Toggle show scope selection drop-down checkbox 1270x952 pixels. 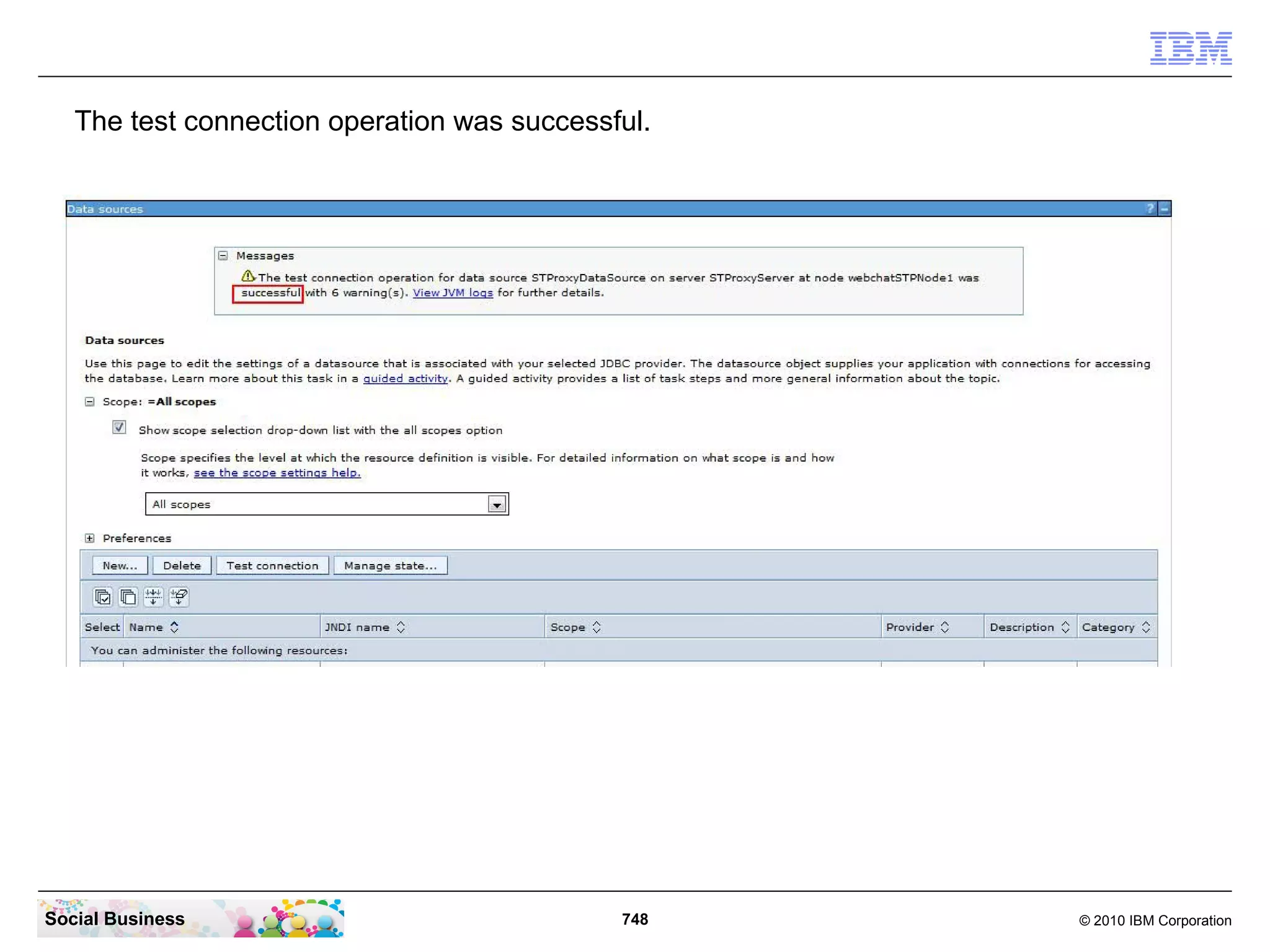tap(119, 427)
